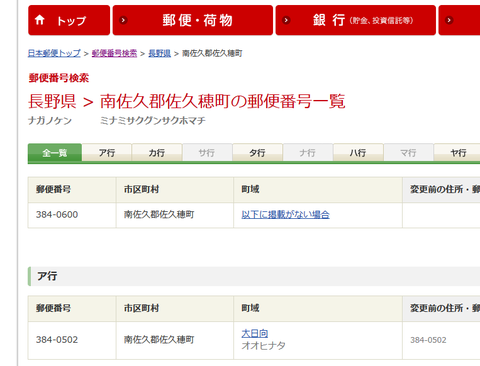Switch to the ヤ行 tab
The image size is (480, 366).
coord(458,153)
